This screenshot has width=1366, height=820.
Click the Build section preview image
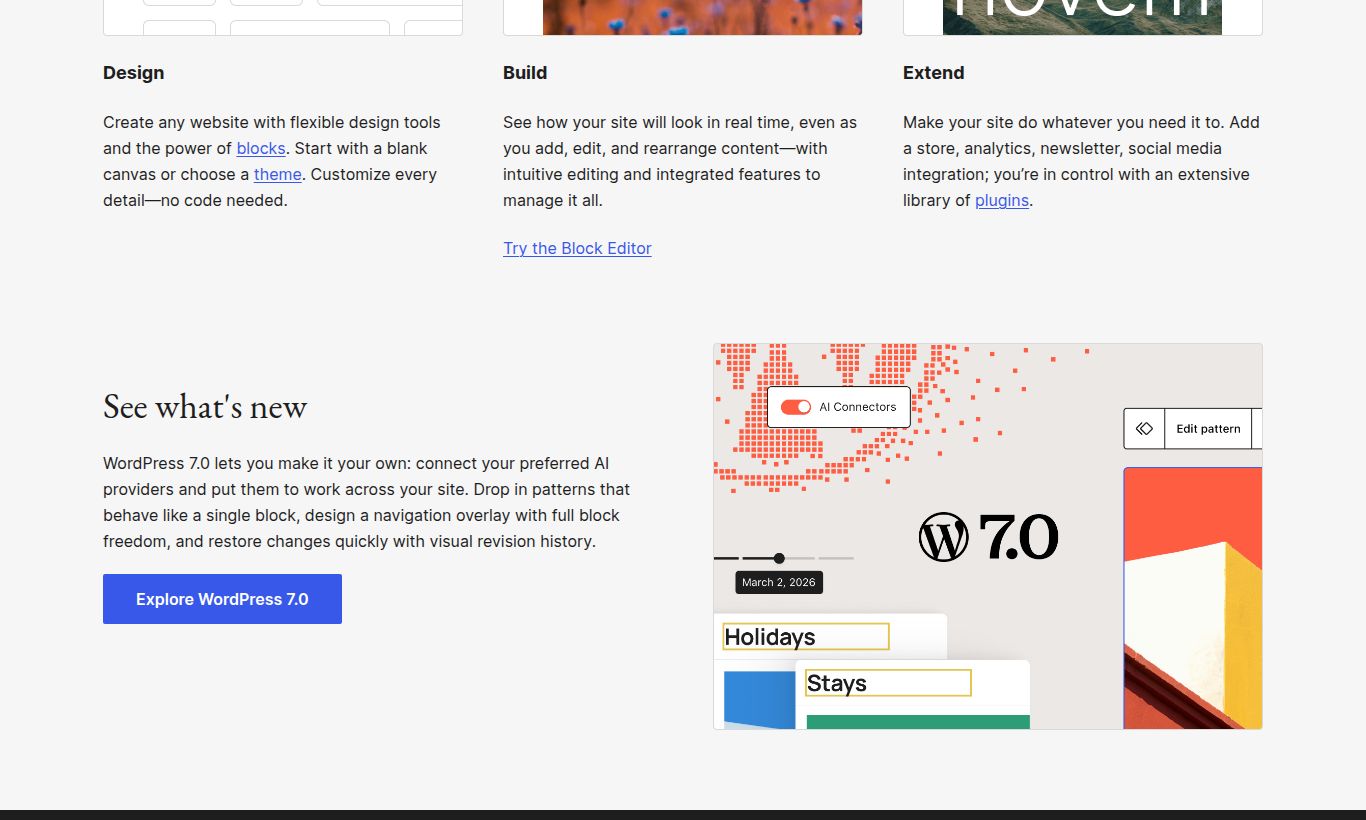point(683,17)
